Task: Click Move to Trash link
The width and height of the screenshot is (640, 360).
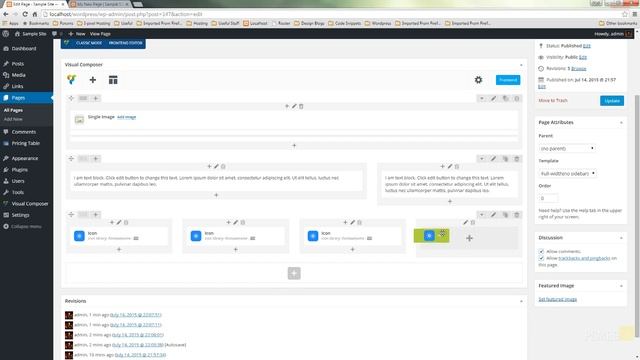Action: (x=553, y=100)
